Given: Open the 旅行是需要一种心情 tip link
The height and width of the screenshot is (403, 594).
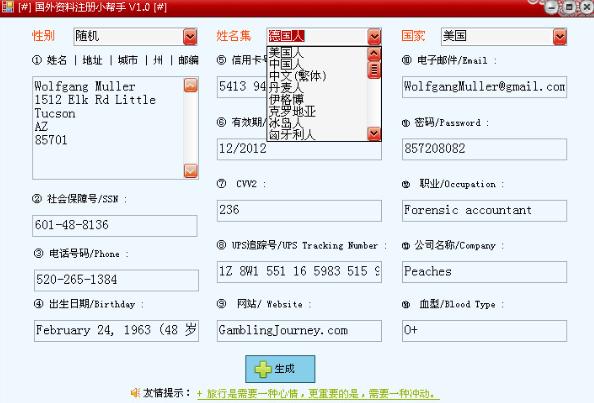Looking at the screenshot, I should point(317,394).
